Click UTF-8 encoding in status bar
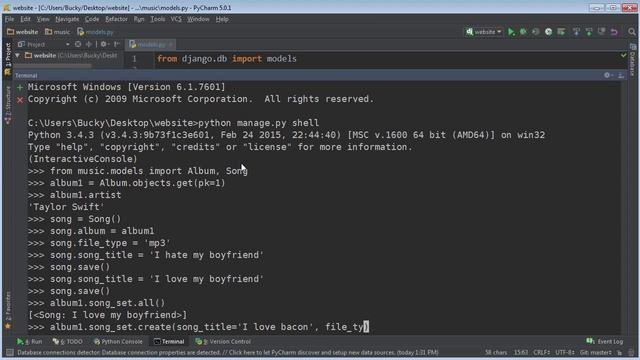The width and height of the screenshot is (640, 360). click(x=565, y=352)
